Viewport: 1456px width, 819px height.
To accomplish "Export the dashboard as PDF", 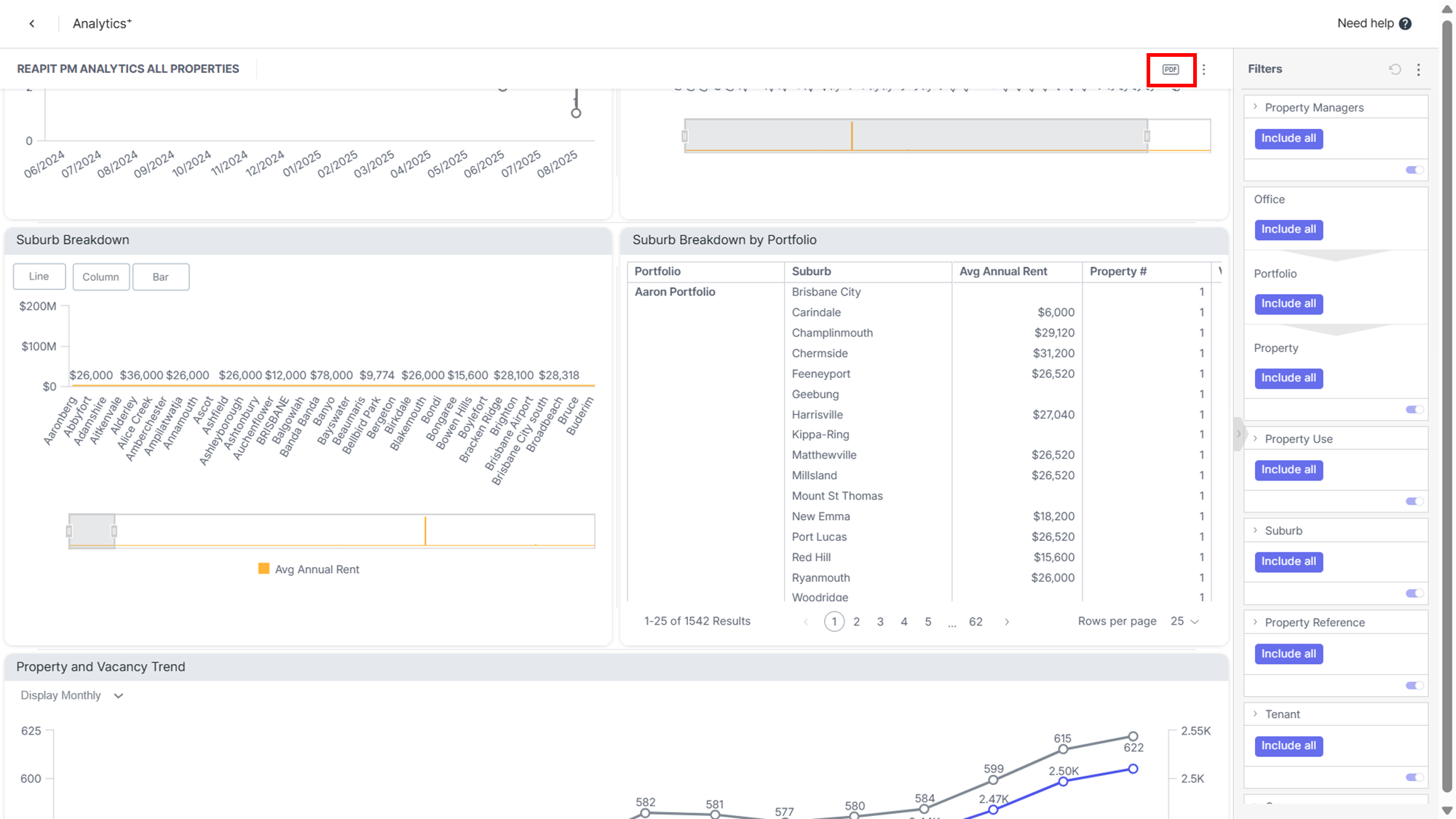I will pyautogui.click(x=1171, y=69).
